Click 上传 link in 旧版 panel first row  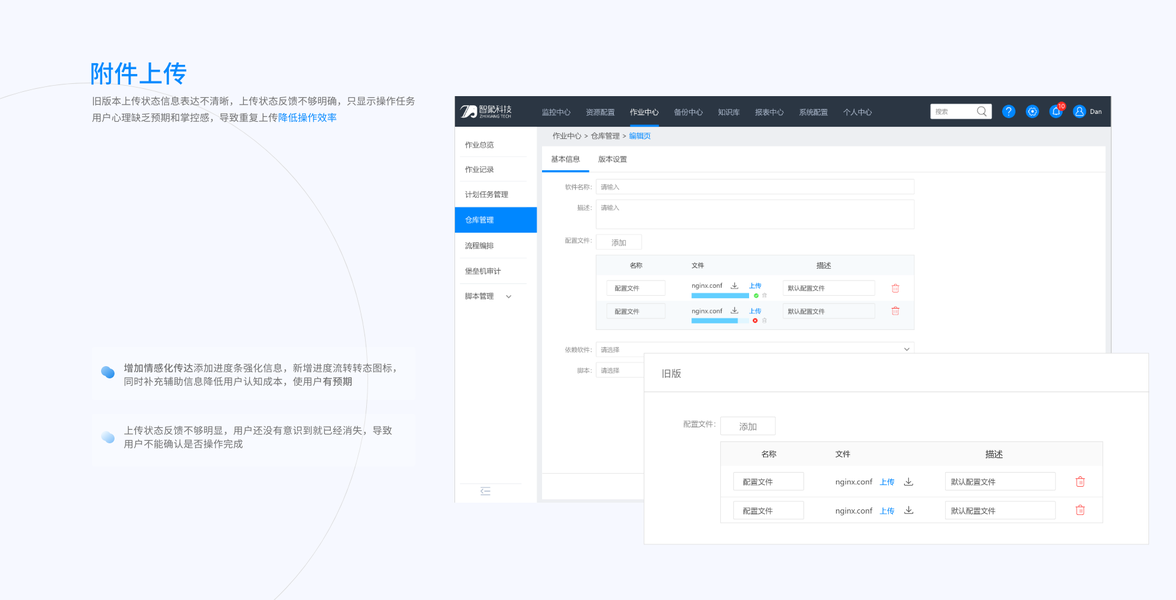pos(886,482)
